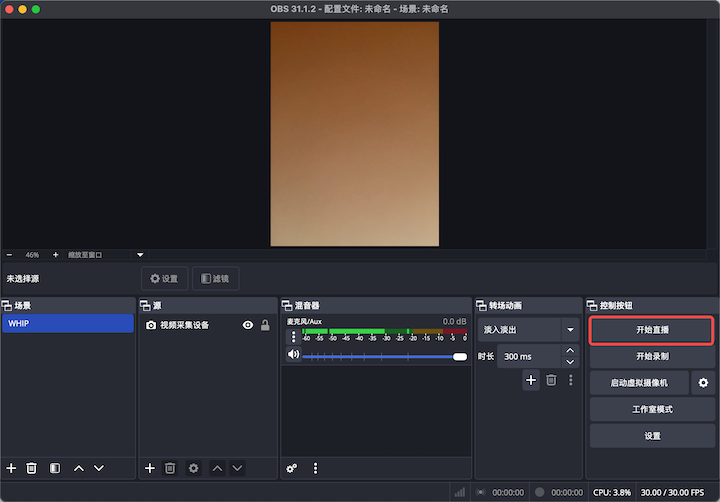Screen dimensions: 720x502
Task: Open the mixer panel three-dot menu
Action: pyautogui.click(x=316, y=468)
